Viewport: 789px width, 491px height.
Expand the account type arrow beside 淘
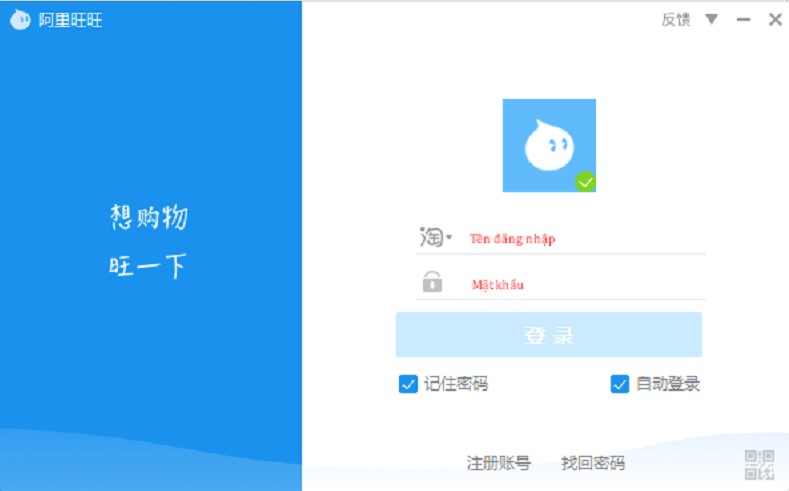(x=450, y=238)
